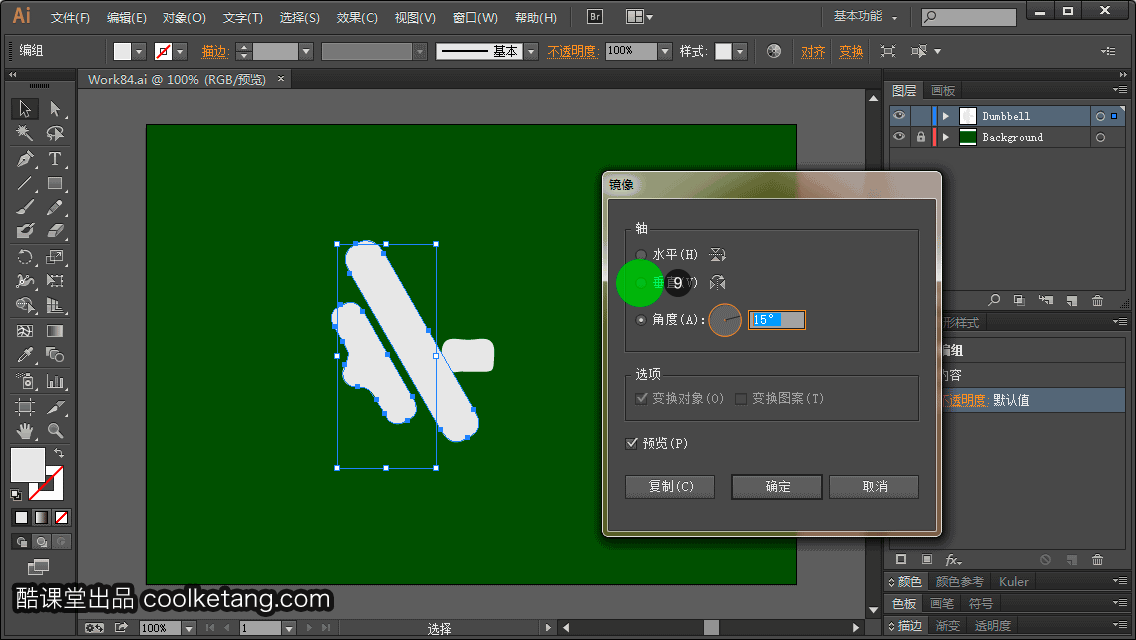
Task: Select the Direct Selection tool
Action: 55,109
